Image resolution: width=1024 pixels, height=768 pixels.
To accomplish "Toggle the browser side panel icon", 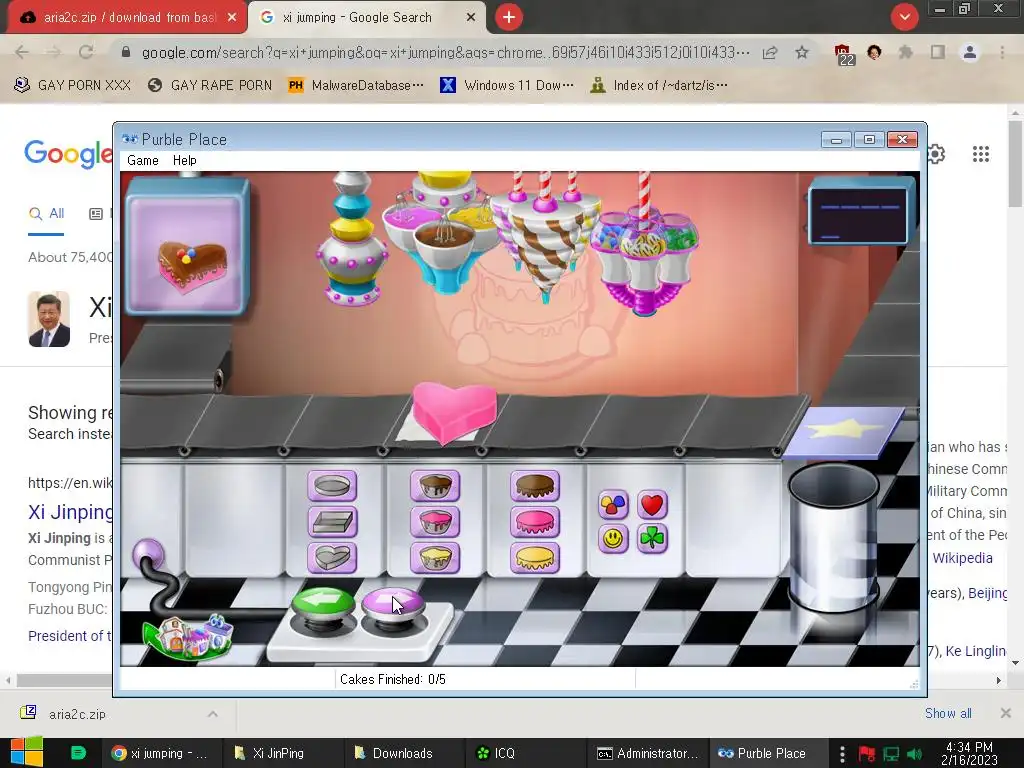I will 938,52.
